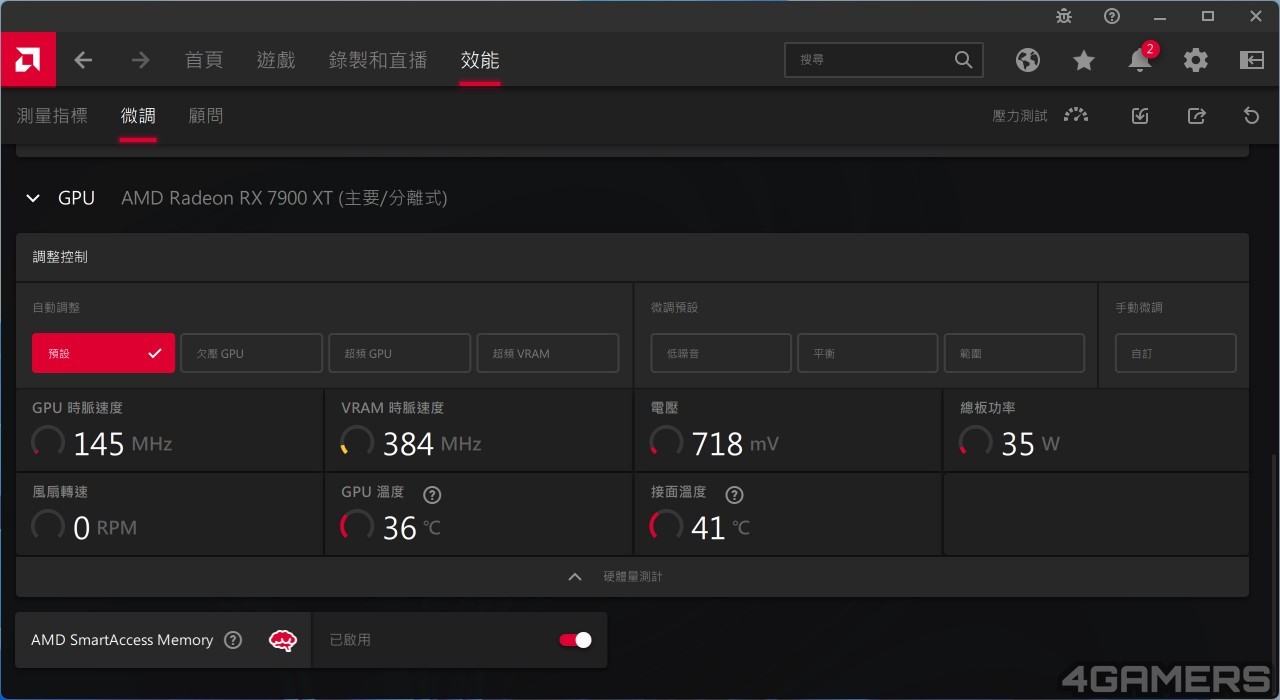Select the 範圍 tuning preset
This screenshot has height=700, width=1280.
pos(1014,353)
